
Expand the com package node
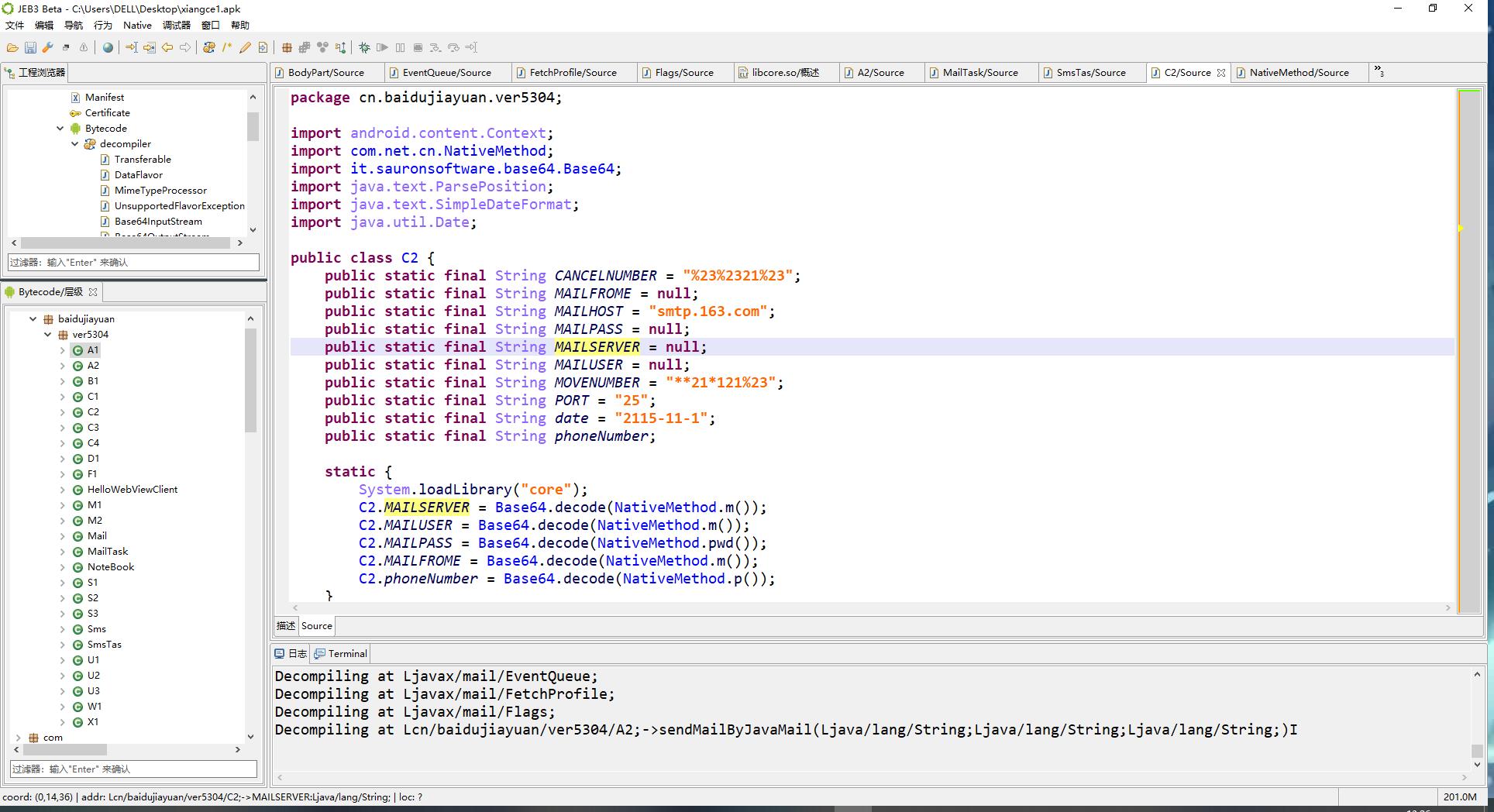tap(19, 738)
